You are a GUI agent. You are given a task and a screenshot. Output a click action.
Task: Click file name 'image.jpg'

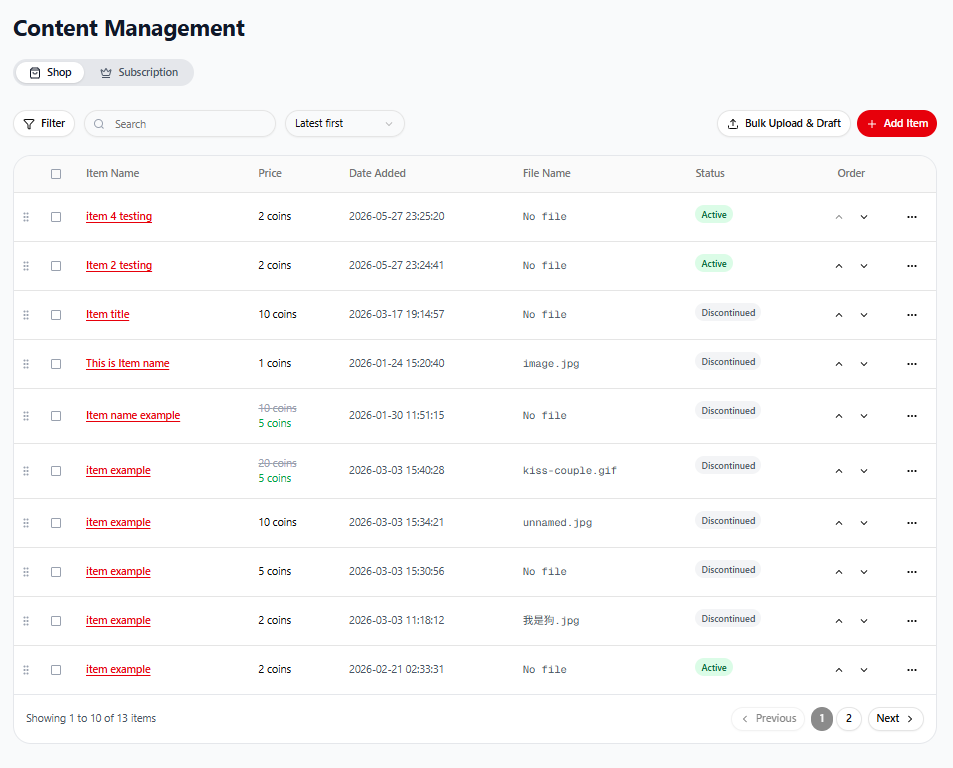click(551, 364)
